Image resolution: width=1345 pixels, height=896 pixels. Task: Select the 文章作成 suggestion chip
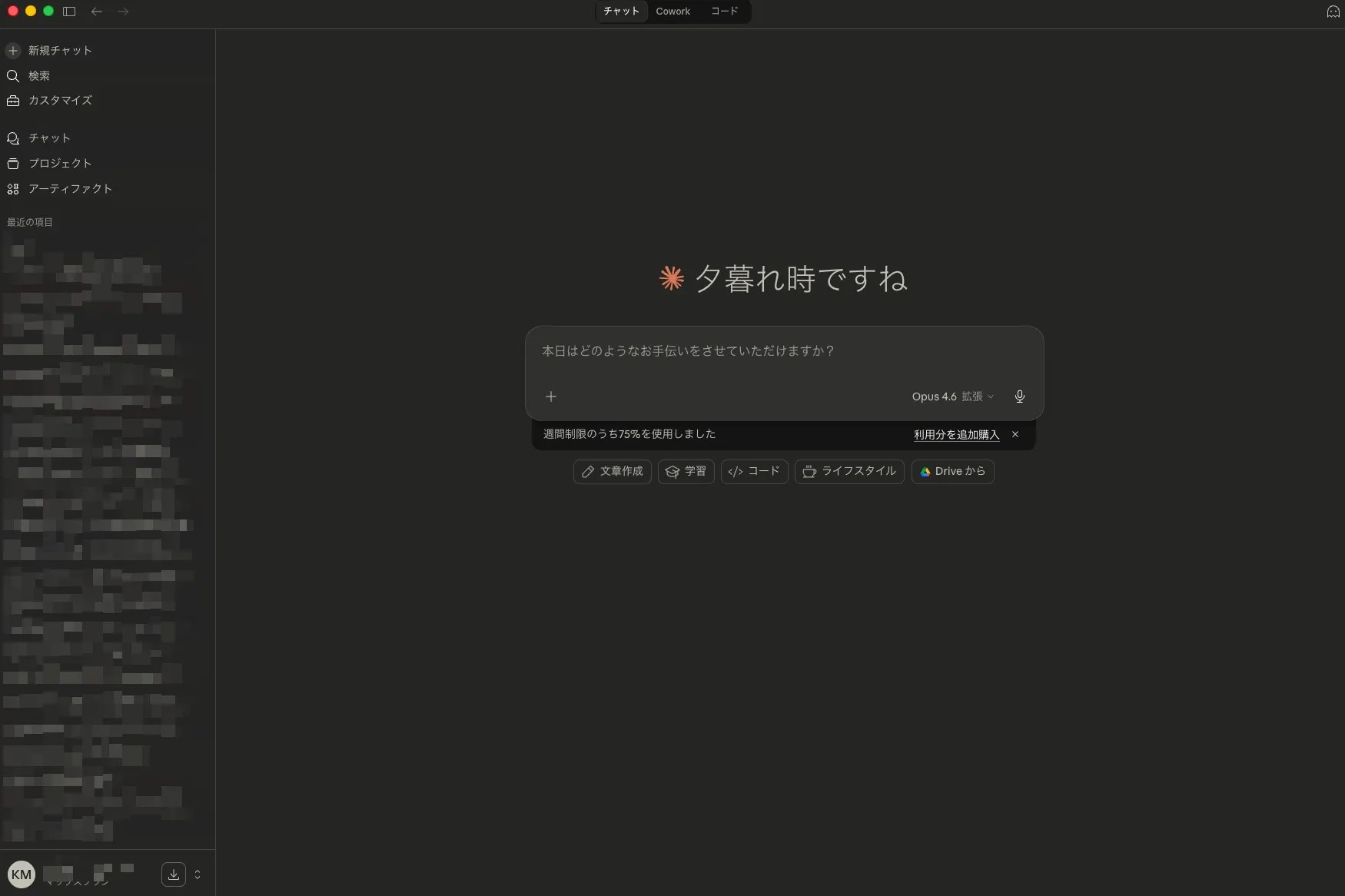point(613,472)
